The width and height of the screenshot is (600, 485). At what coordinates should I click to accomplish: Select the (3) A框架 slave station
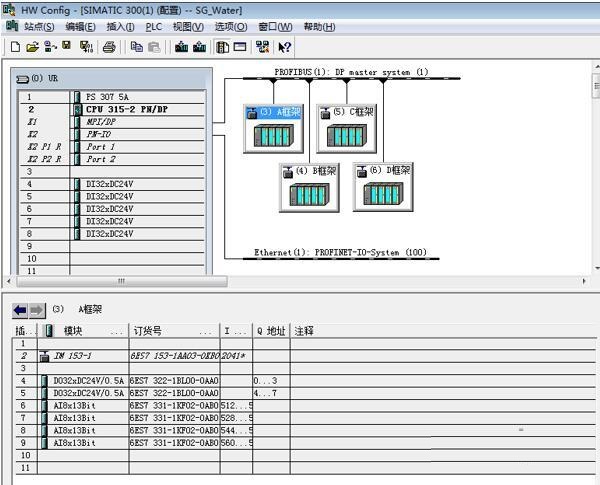tap(274, 129)
